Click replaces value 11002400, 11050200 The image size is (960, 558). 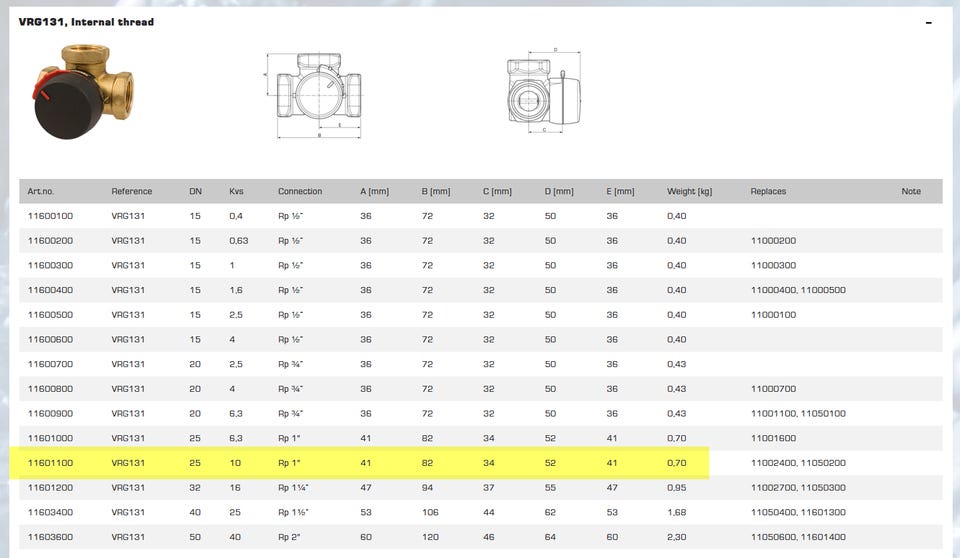click(798, 463)
